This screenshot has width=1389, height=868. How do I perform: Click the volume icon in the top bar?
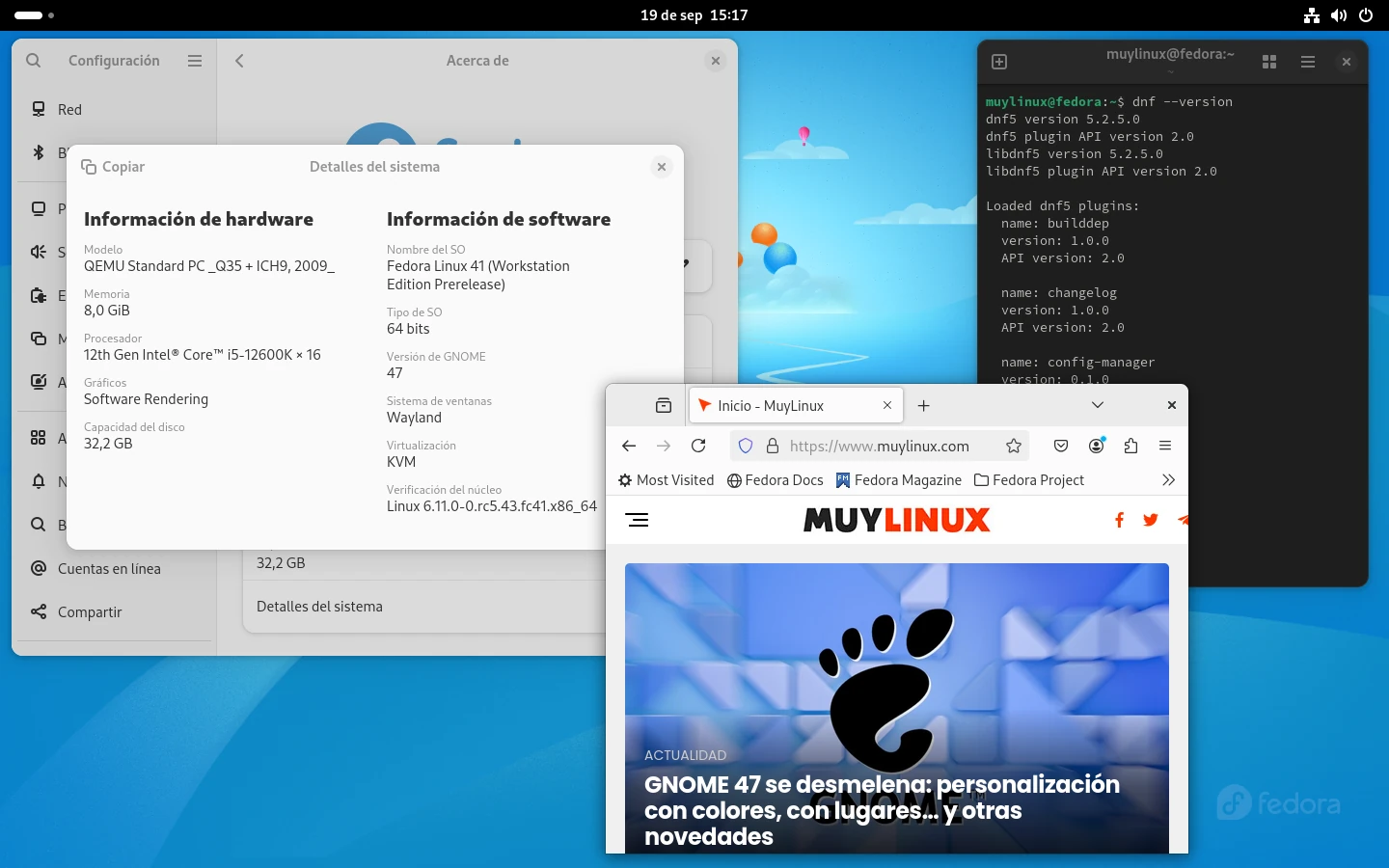pos(1339,15)
